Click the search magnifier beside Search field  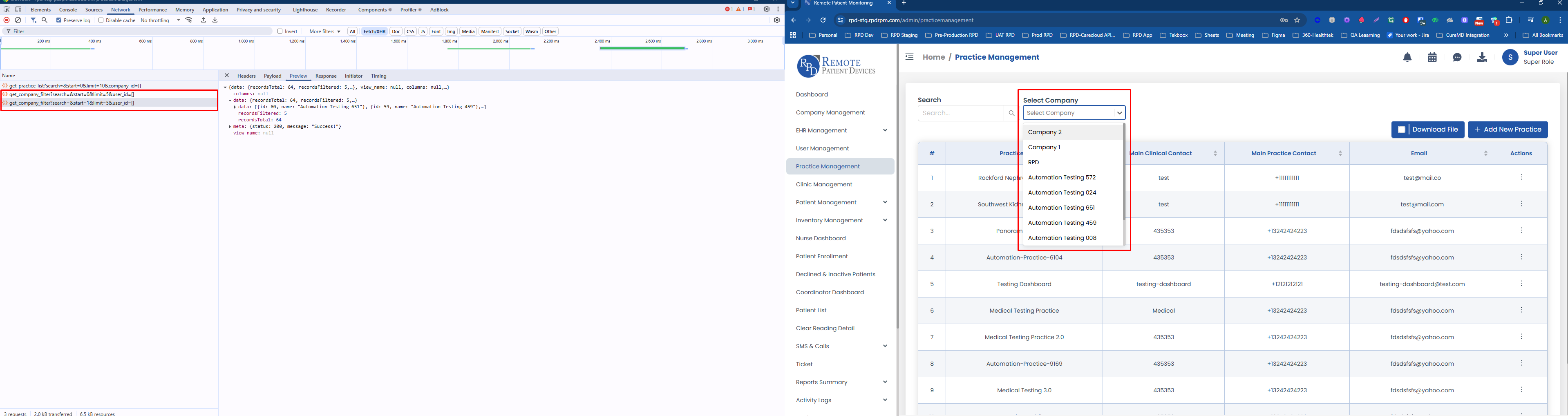tap(1011, 113)
